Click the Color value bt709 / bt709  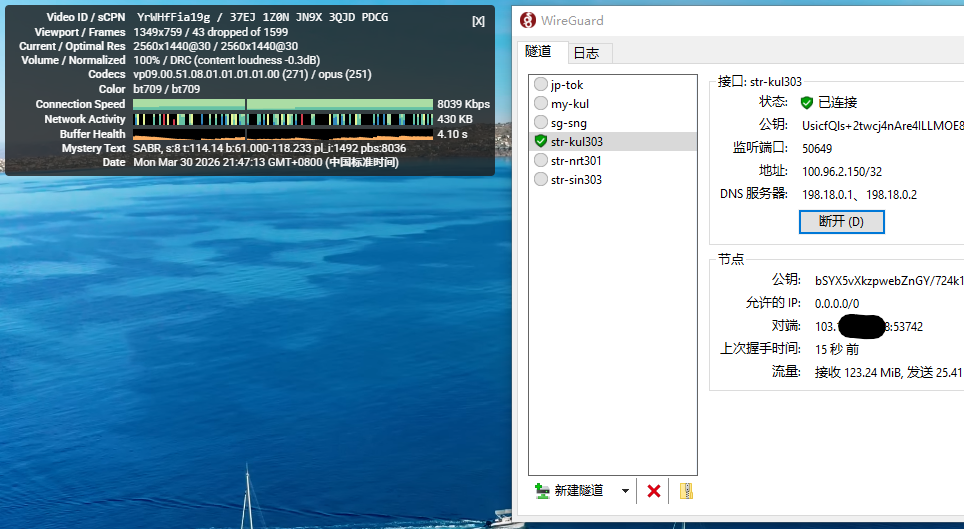tap(167, 89)
